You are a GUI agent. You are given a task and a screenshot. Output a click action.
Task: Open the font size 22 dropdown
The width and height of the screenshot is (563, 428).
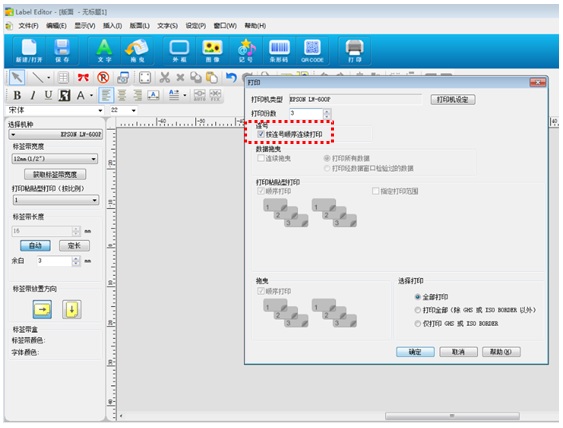pos(134,111)
